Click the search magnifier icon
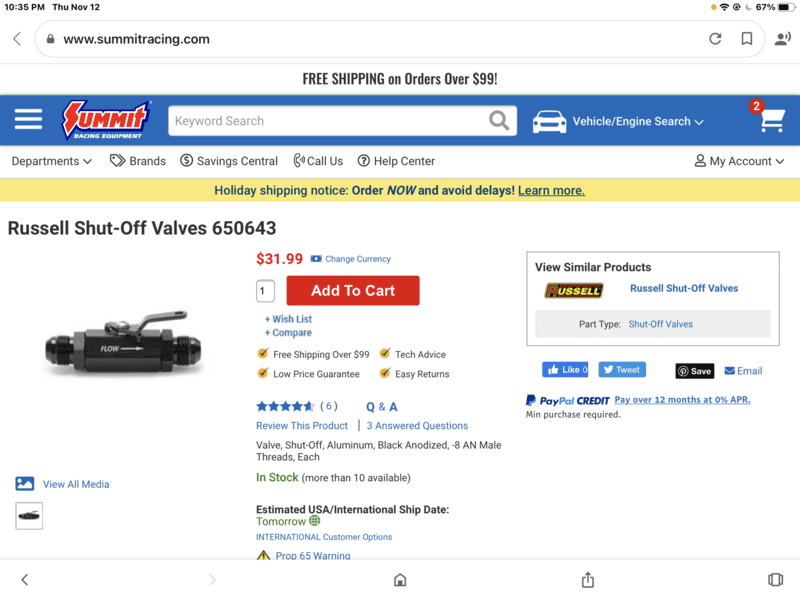 (x=499, y=121)
